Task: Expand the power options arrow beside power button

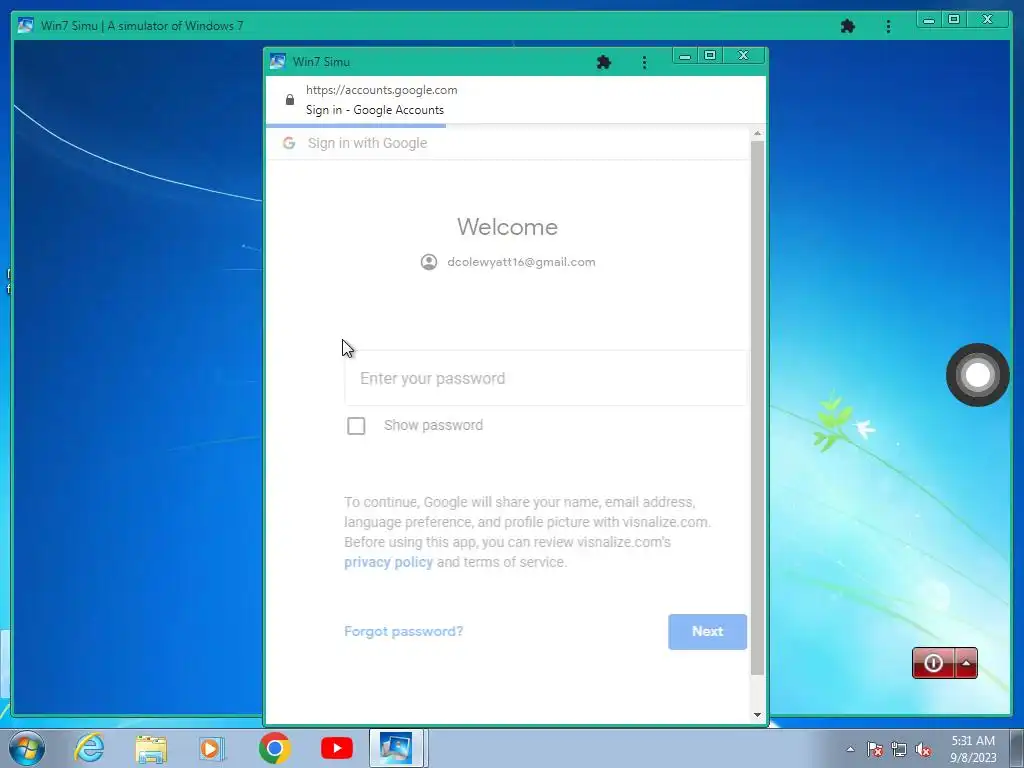Action: coord(967,663)
